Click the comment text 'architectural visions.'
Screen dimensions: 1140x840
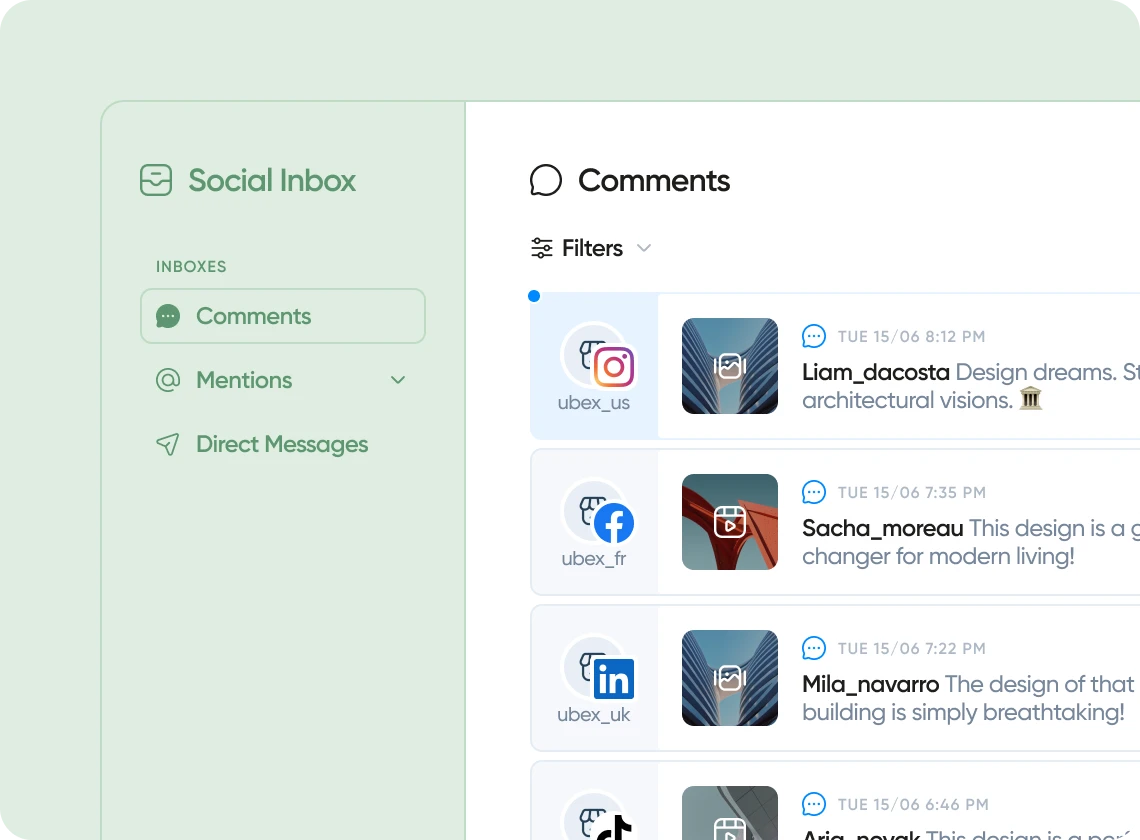tap(907, 400)
